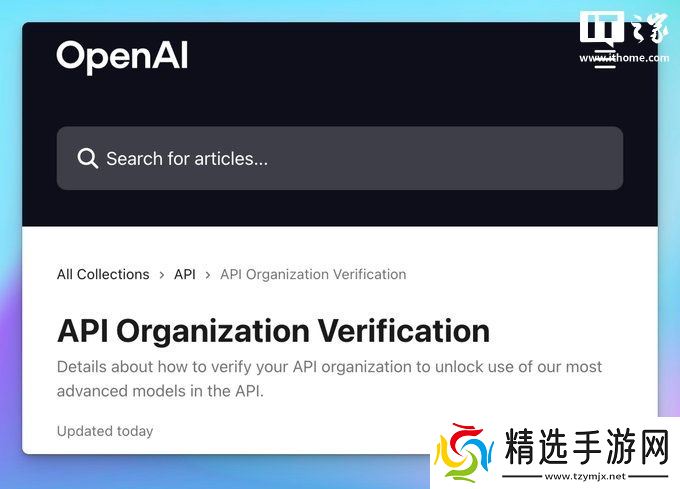680x489 pixels.
Task: Open the hamburger menu icon
Action: click(x=605, y=59)
